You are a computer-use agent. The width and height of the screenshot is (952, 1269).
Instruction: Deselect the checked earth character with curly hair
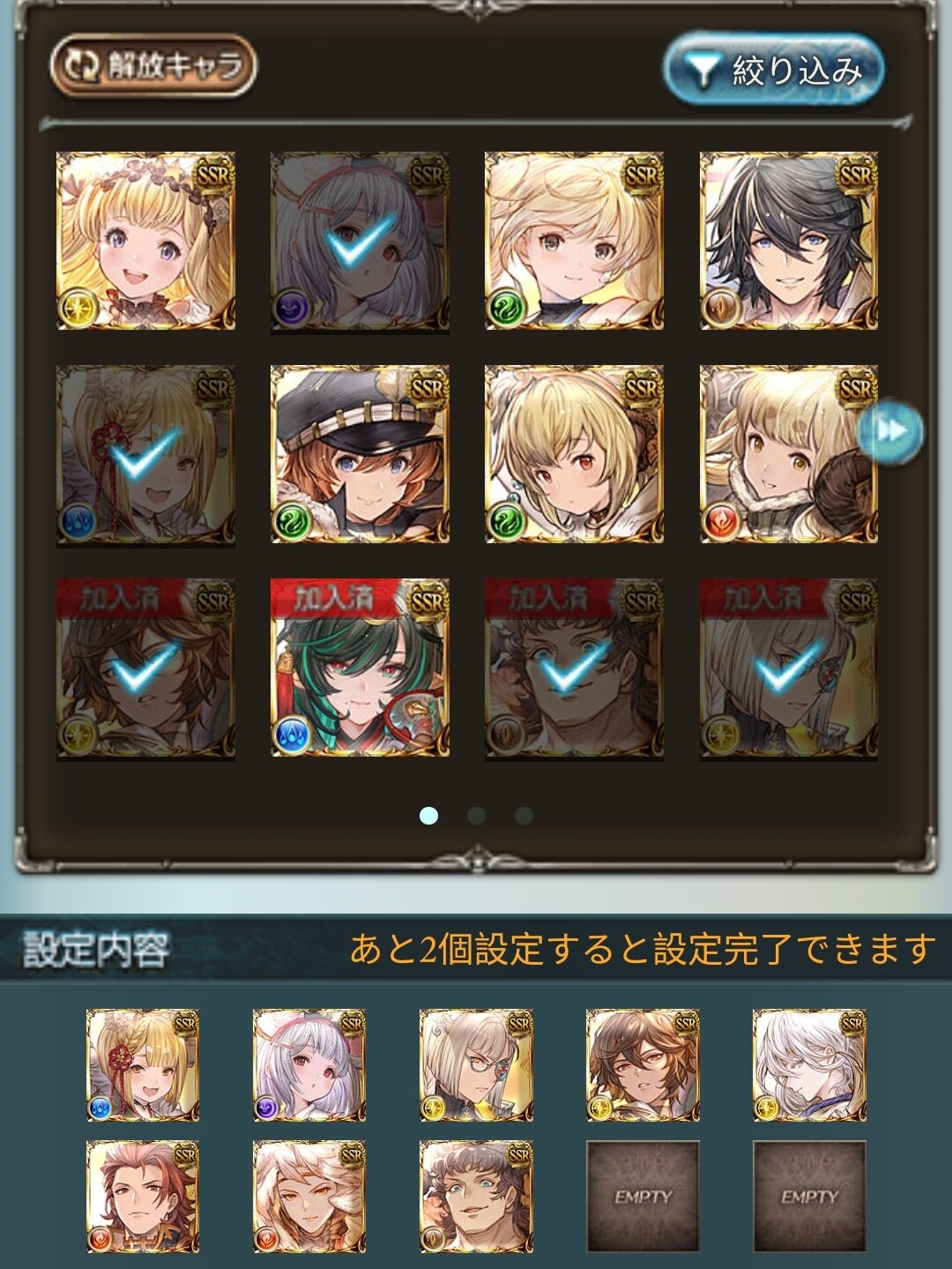tap(574, 668)
